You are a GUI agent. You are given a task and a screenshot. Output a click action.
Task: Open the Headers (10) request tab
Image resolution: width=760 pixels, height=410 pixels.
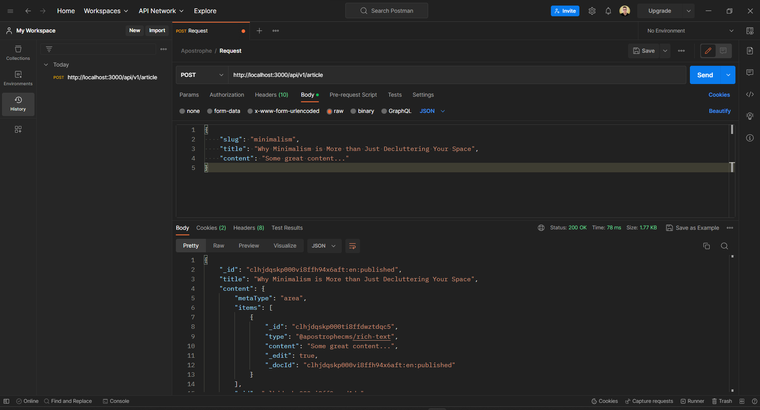(x=271, y=95)
